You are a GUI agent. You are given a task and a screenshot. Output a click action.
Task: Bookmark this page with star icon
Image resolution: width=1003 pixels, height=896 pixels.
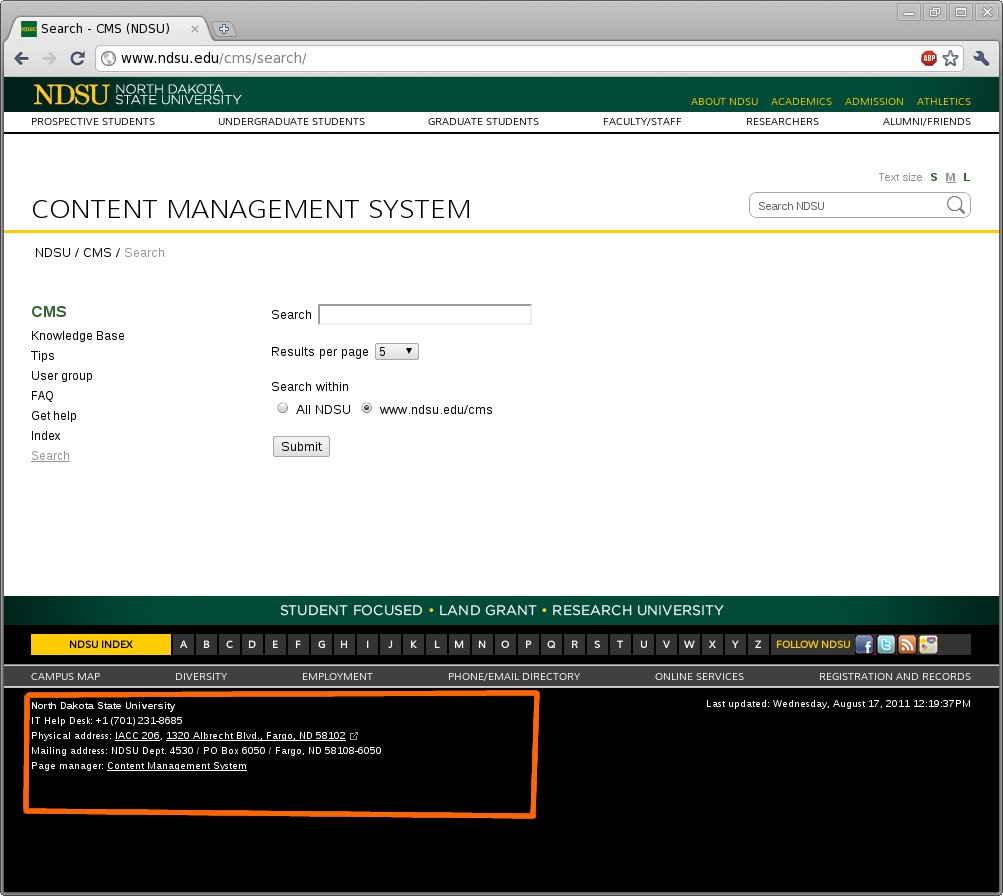pyautogui.click(x=950, y=58)
